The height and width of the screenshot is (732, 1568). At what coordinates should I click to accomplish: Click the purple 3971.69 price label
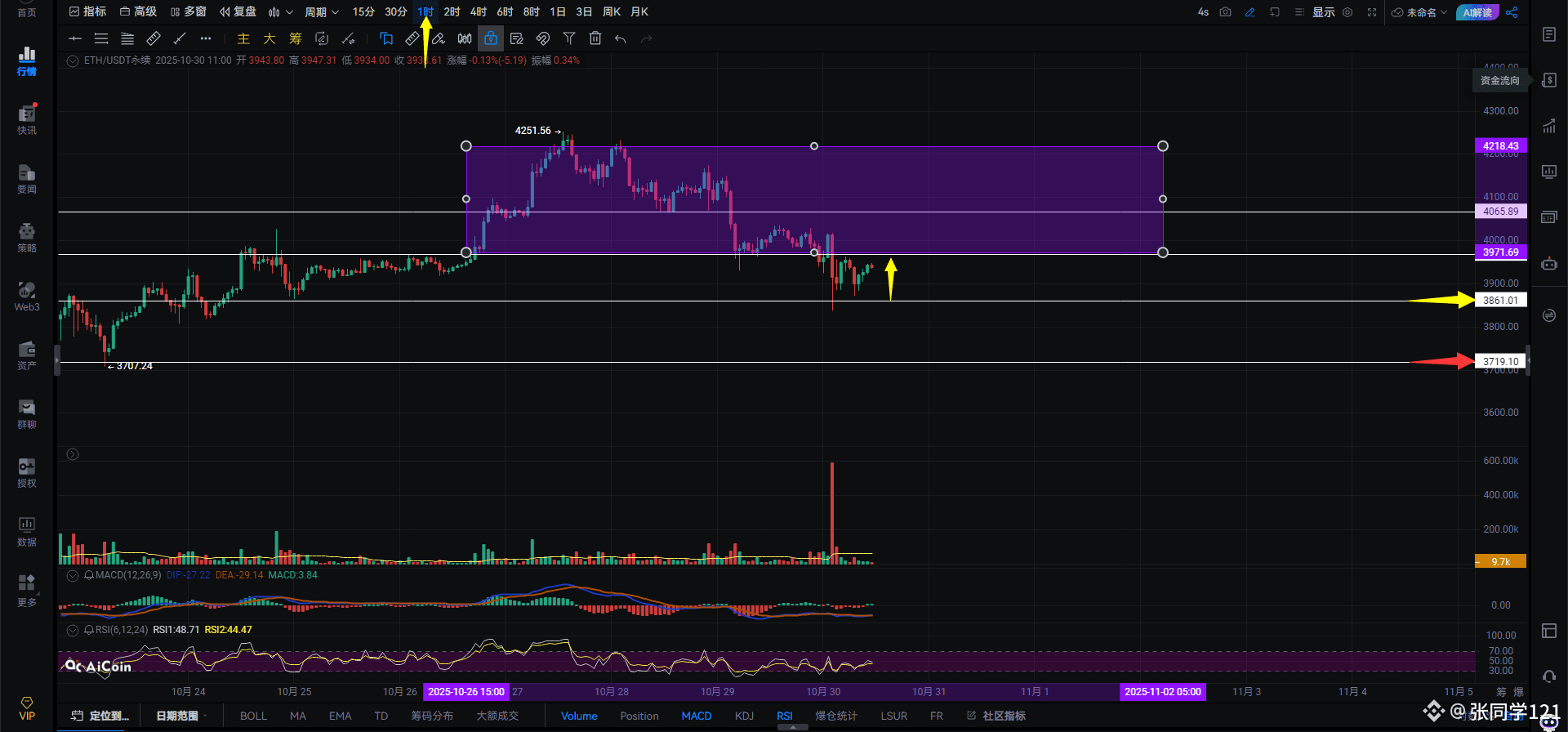click(1501, 252)
